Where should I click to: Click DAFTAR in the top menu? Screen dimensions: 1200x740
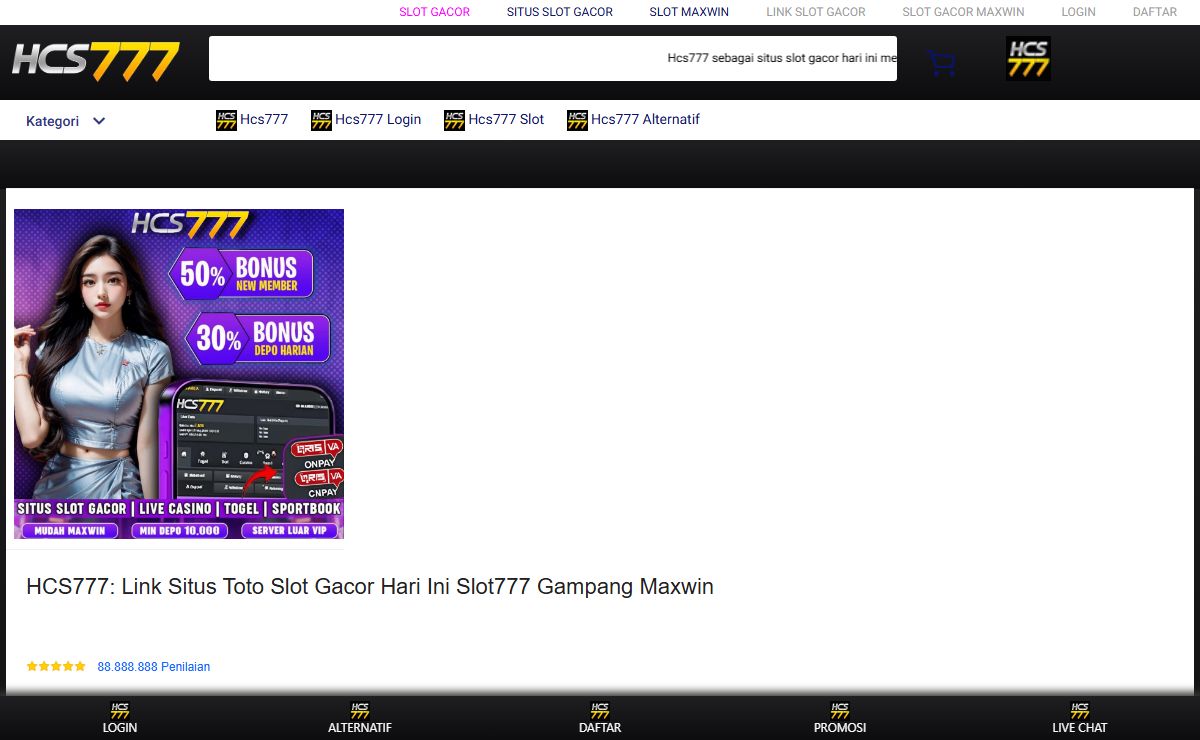1155,12
